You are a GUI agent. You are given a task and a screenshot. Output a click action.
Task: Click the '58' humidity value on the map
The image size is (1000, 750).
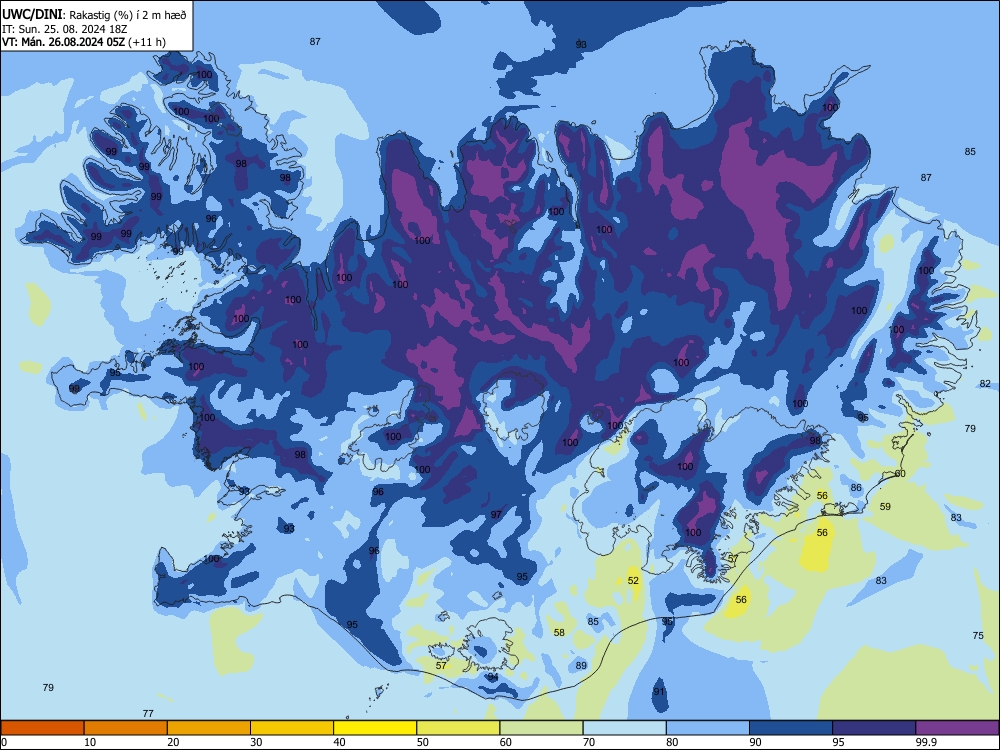coord(559,633)
